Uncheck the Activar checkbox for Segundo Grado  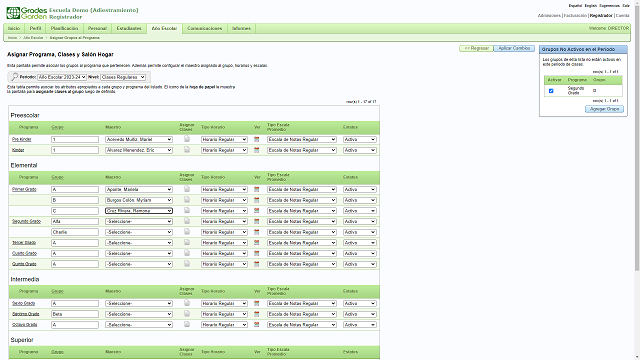(x=551, y=91)
